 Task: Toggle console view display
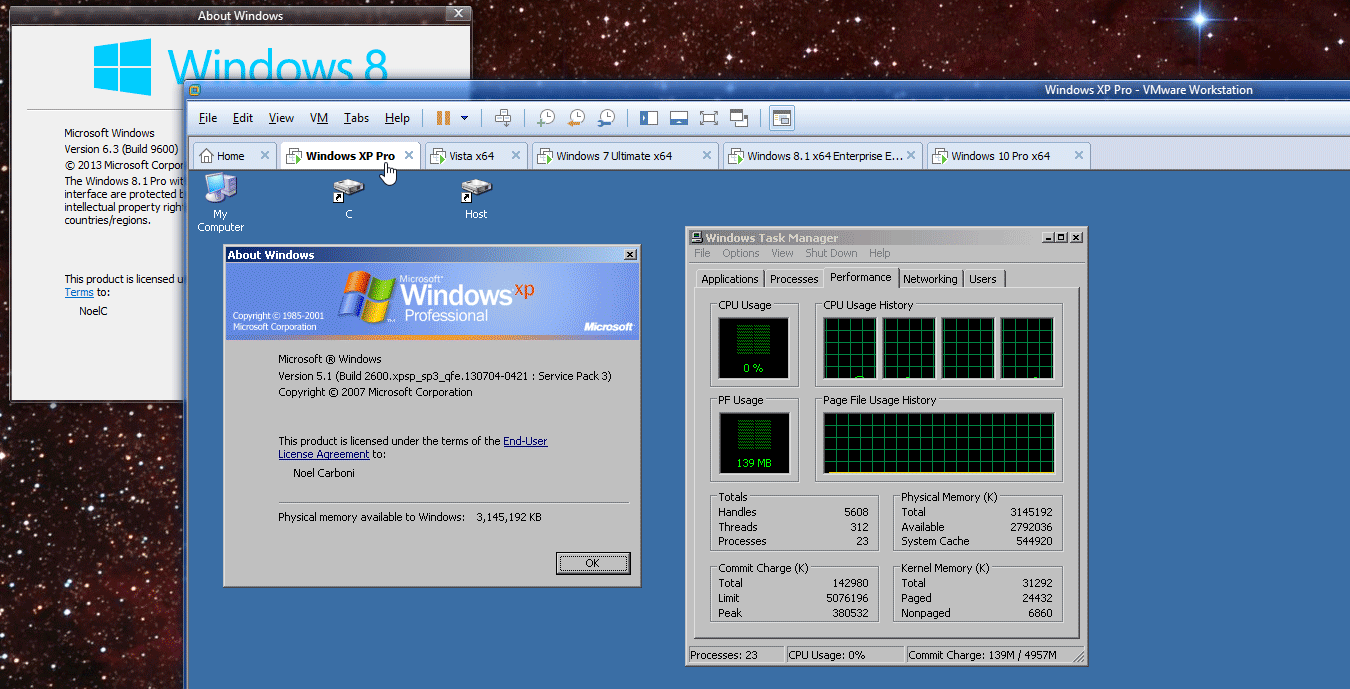(x=781, y=118)
